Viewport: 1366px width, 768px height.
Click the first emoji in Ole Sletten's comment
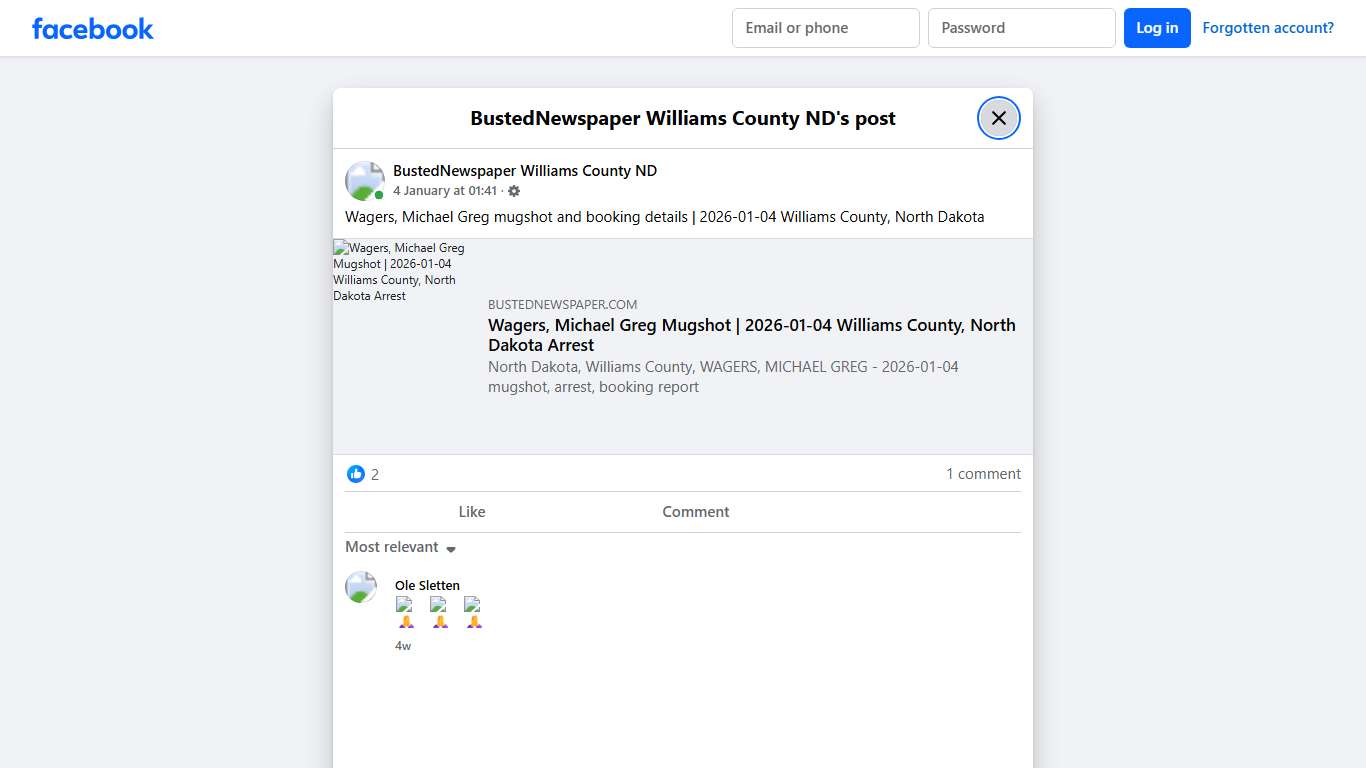click(405, 612)
